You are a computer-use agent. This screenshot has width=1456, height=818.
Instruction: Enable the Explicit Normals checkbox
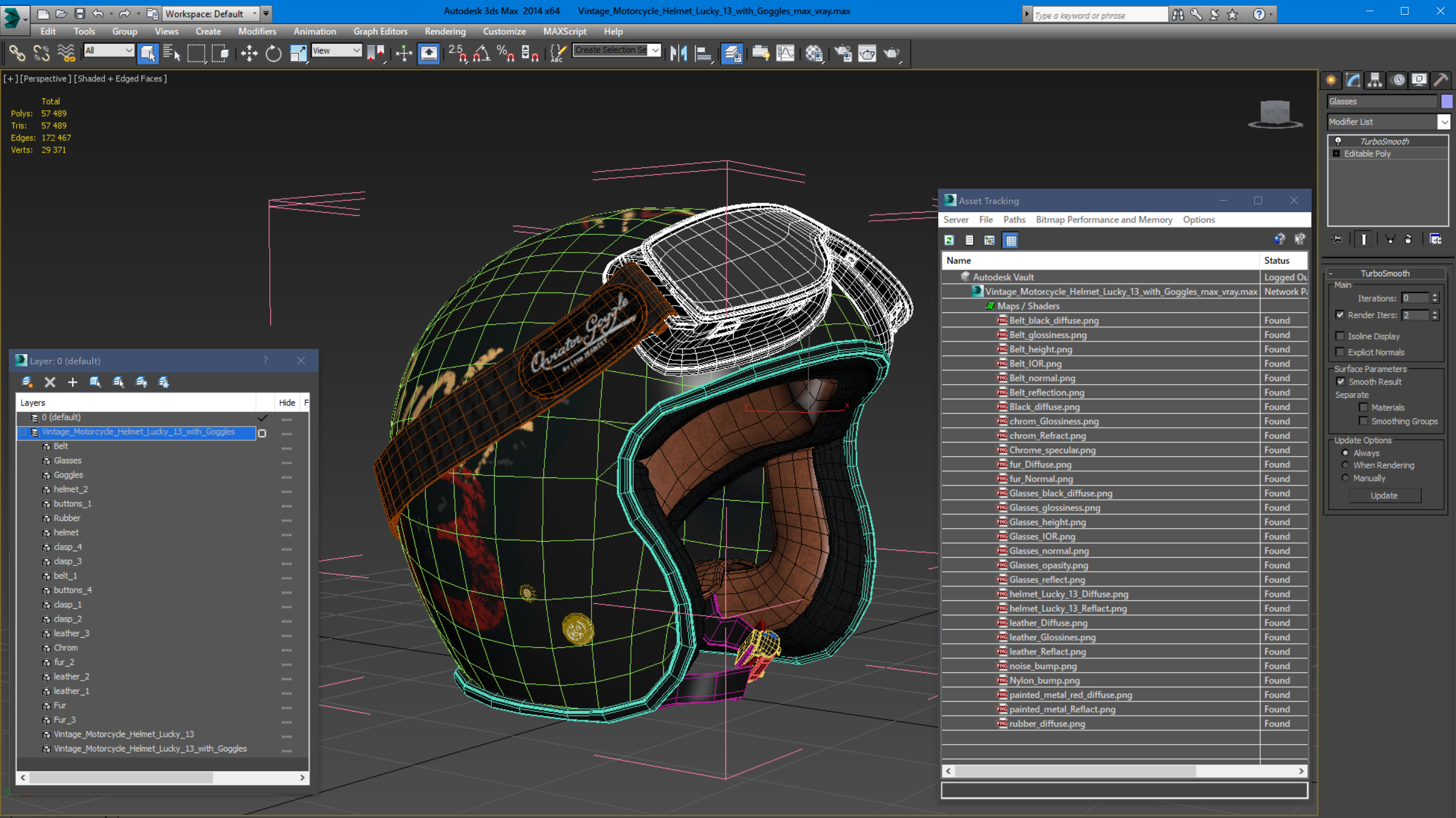(1340, 352)
